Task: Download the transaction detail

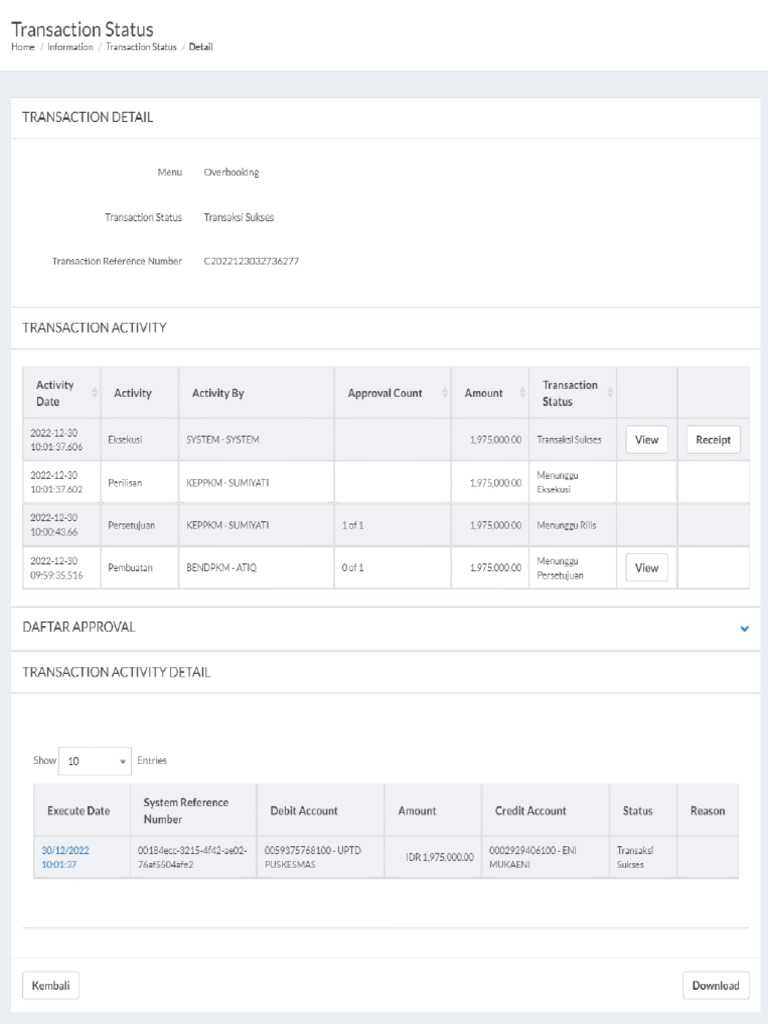Action: pyautogui.click(x=716, y=985)
